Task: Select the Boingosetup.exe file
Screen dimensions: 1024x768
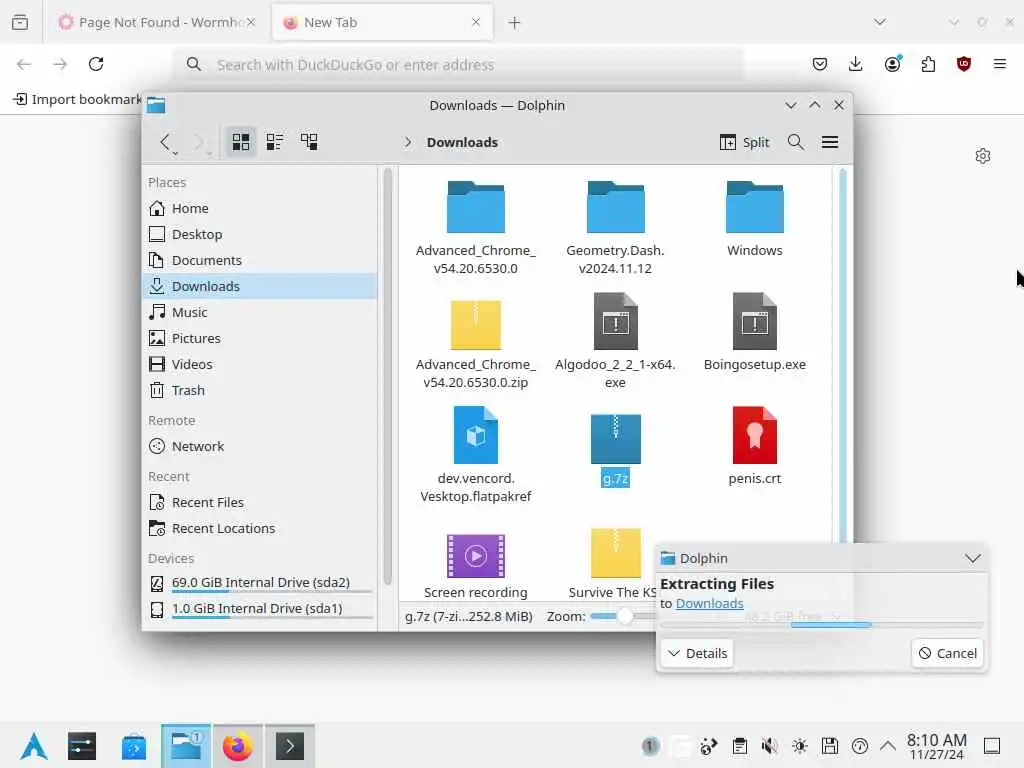Action: 754,333
